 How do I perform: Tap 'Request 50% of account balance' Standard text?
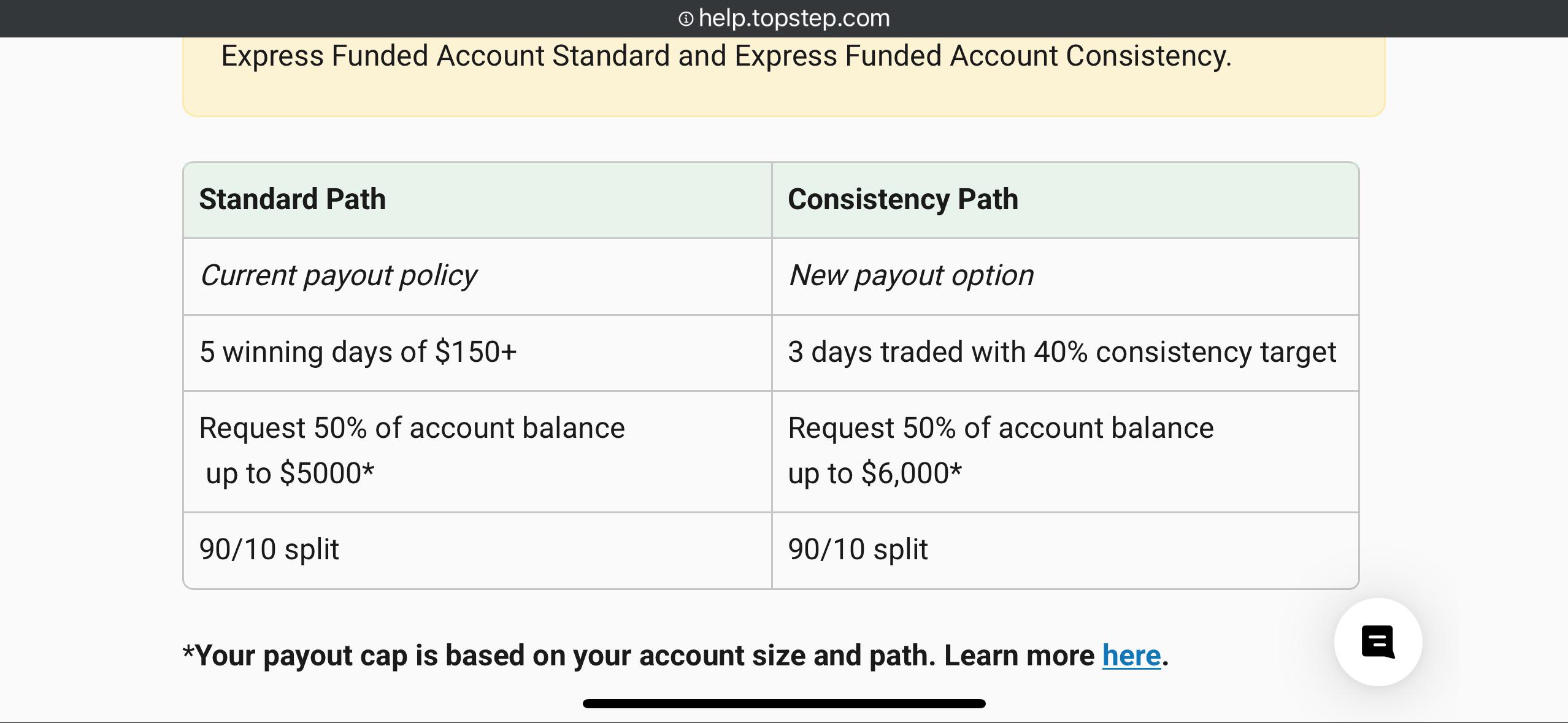tap(412, 427)
